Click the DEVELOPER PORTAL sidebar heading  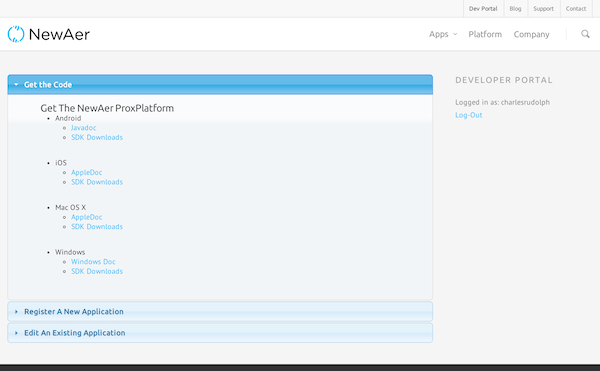pos(504,80)
